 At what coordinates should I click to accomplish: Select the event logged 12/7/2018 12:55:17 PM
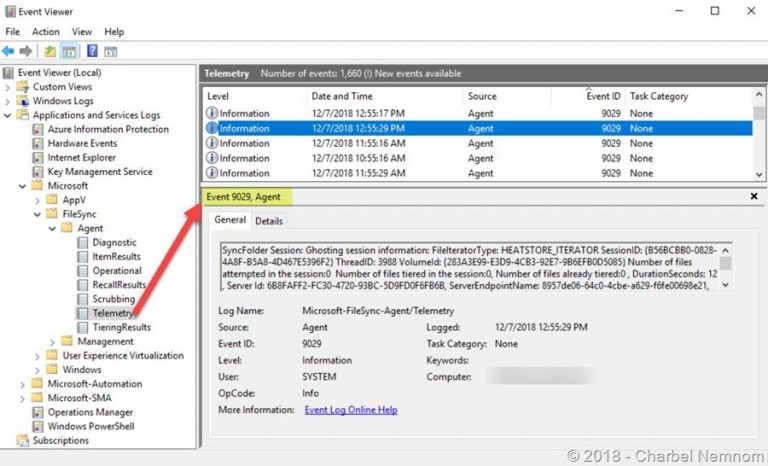(x=478, y=114)
